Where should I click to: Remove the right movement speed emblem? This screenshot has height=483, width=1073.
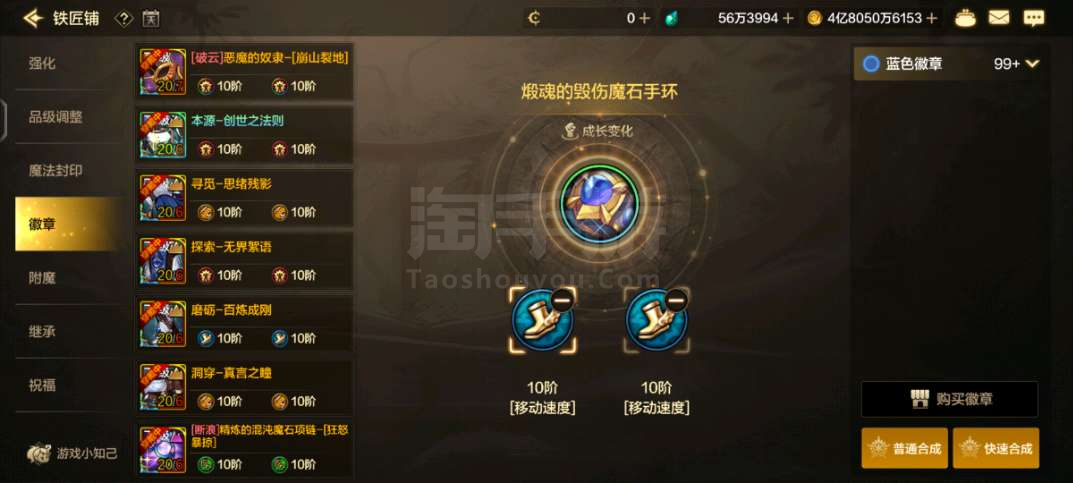point(676,300)
